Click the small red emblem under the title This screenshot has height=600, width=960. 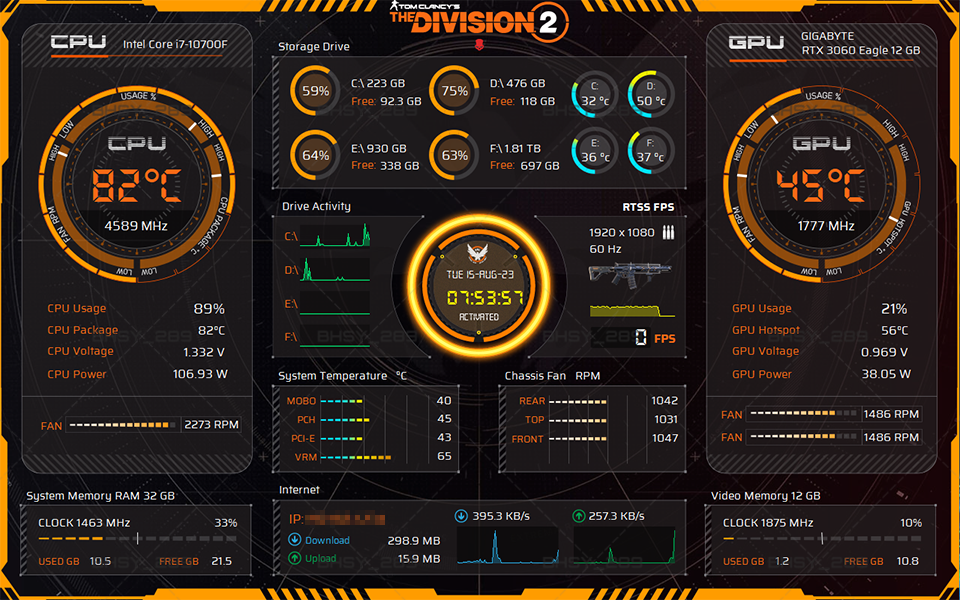[x=479, y=44]
